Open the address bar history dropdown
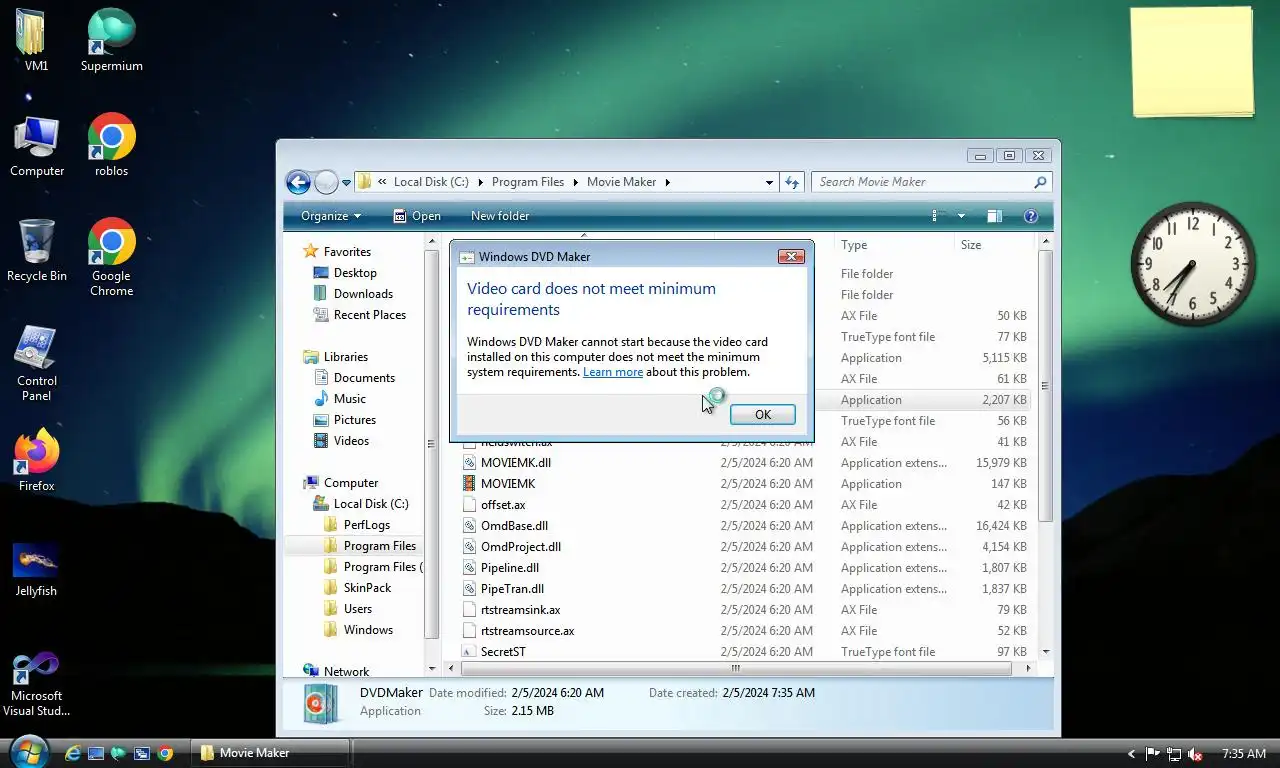The image size is (1280, 768). coord(769,182)
